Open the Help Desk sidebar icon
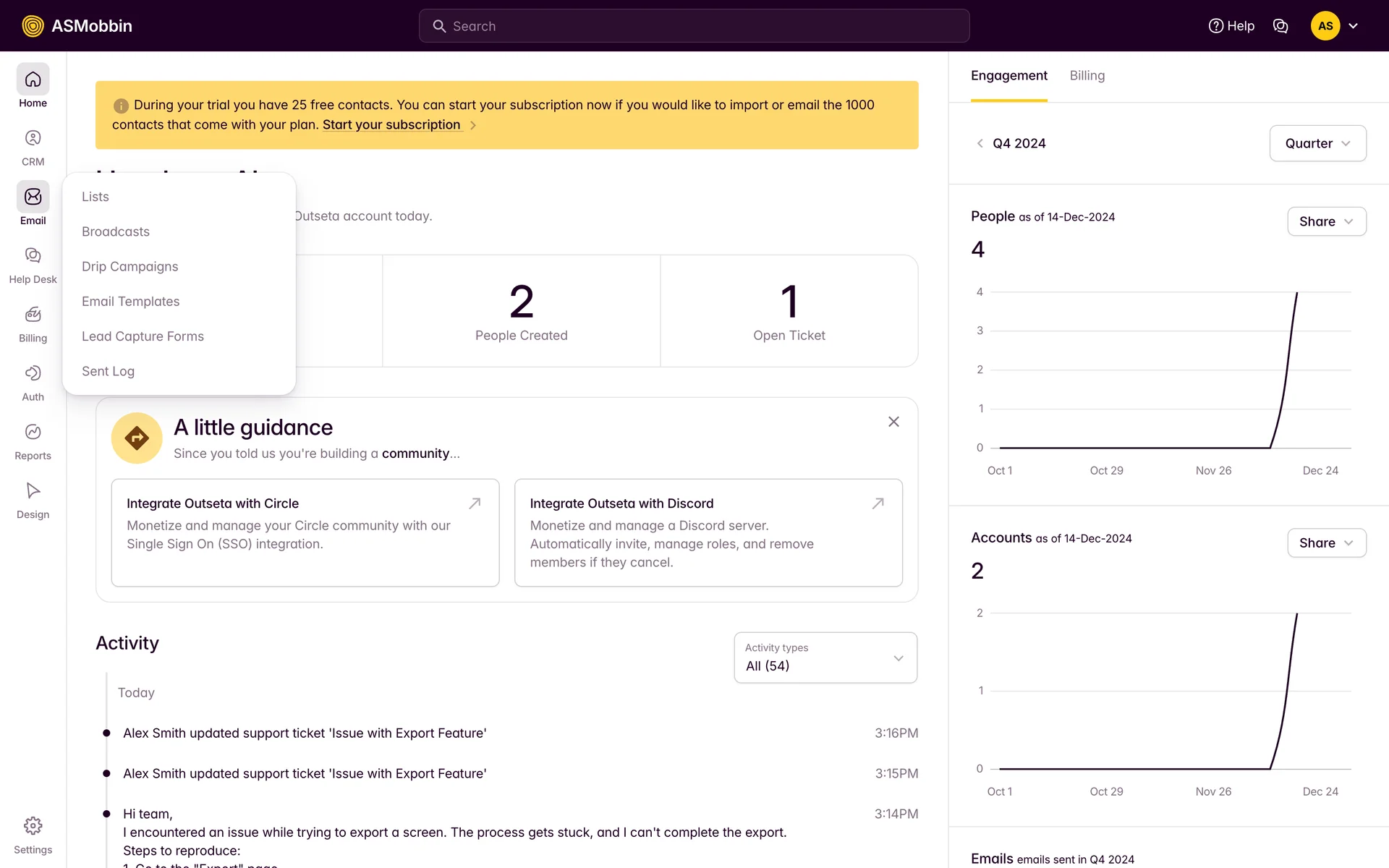The image size is (1389, 868). pyautogui.click(x=33, y=256)
